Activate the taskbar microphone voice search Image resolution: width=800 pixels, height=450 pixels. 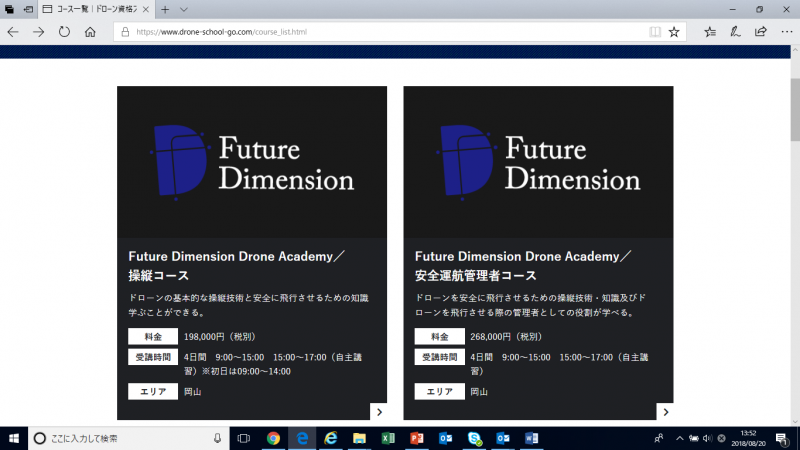point(217,438)
